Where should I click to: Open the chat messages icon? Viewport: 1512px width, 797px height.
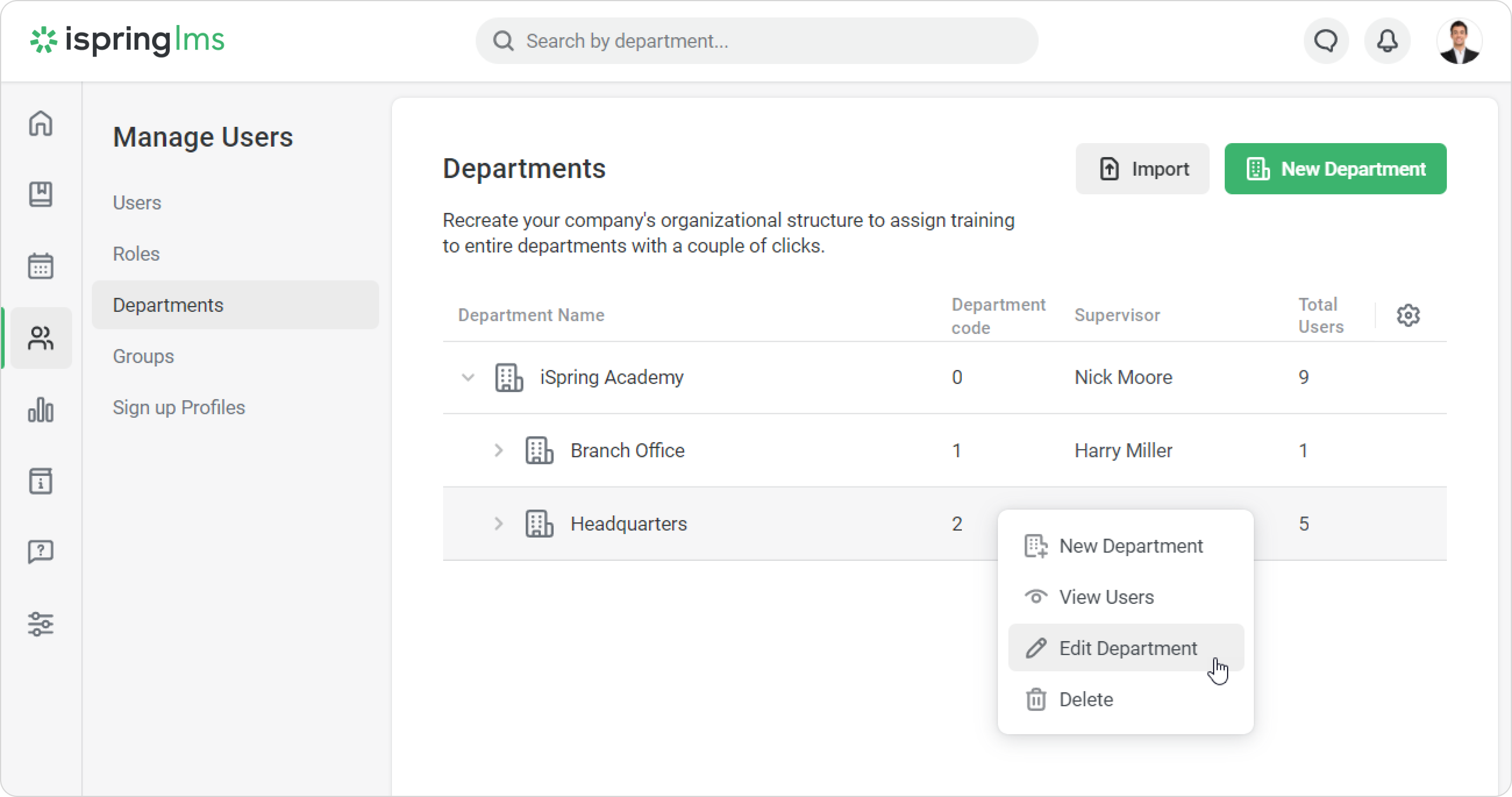point(1326,41)
